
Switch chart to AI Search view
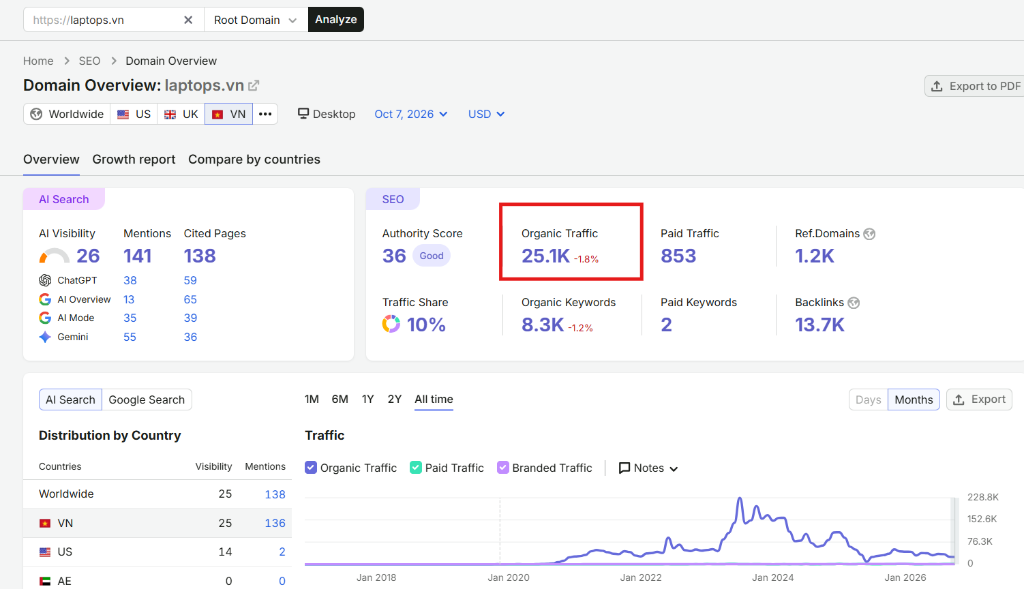click(71, 400)
